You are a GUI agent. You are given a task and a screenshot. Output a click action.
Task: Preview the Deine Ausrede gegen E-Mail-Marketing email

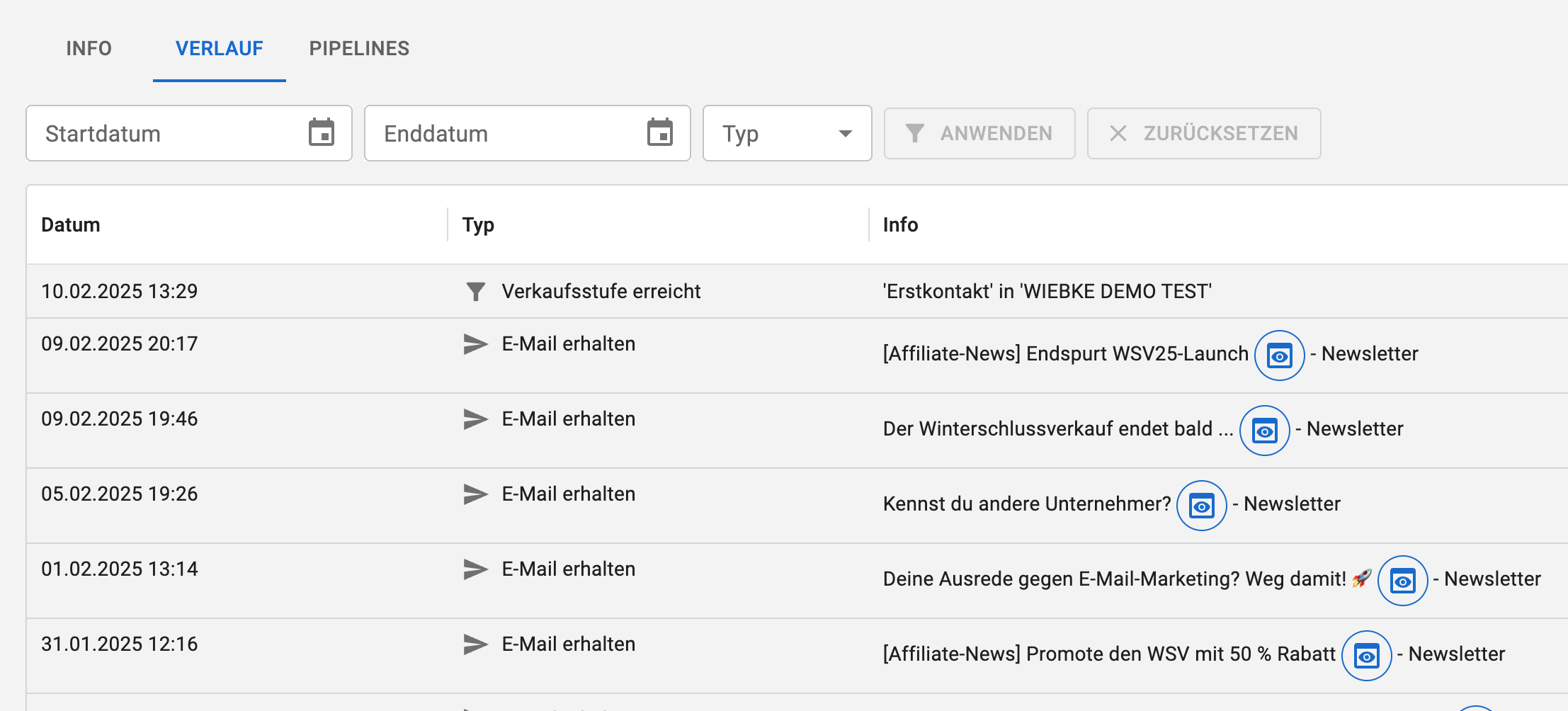point(1403,581)
